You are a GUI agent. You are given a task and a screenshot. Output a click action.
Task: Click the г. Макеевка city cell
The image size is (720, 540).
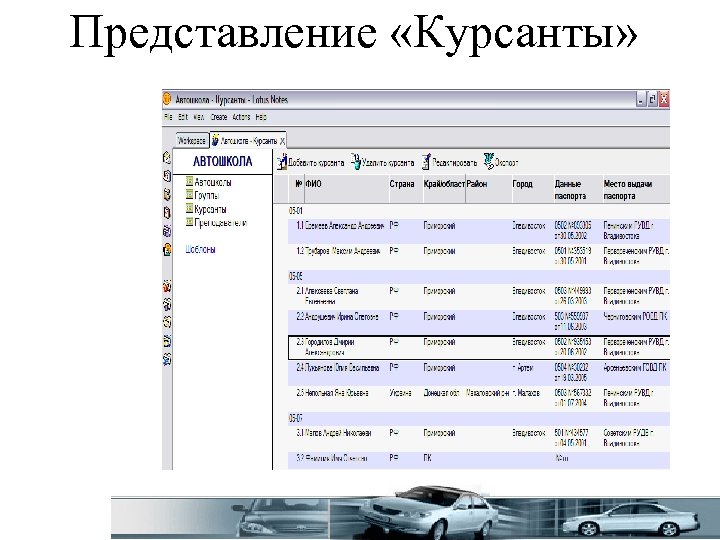pos(526,393)
